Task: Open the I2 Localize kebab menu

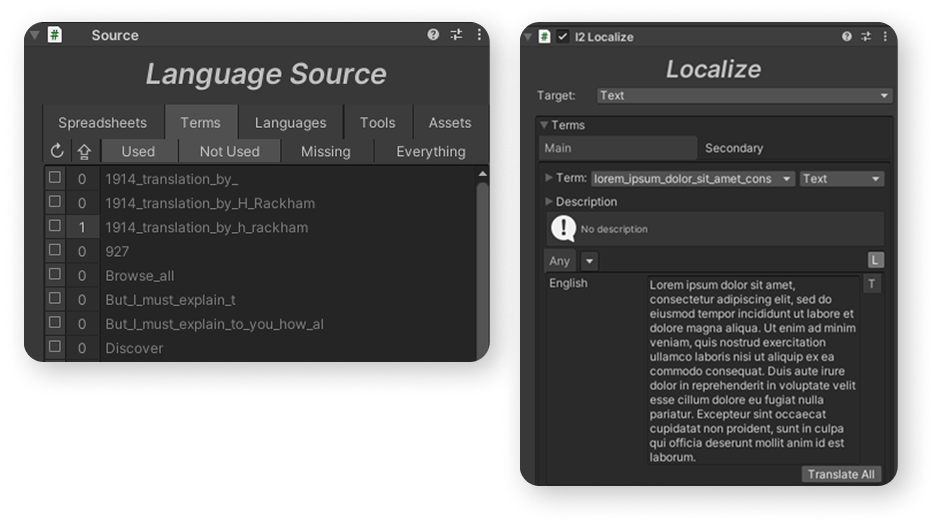Action: point(885,36)
